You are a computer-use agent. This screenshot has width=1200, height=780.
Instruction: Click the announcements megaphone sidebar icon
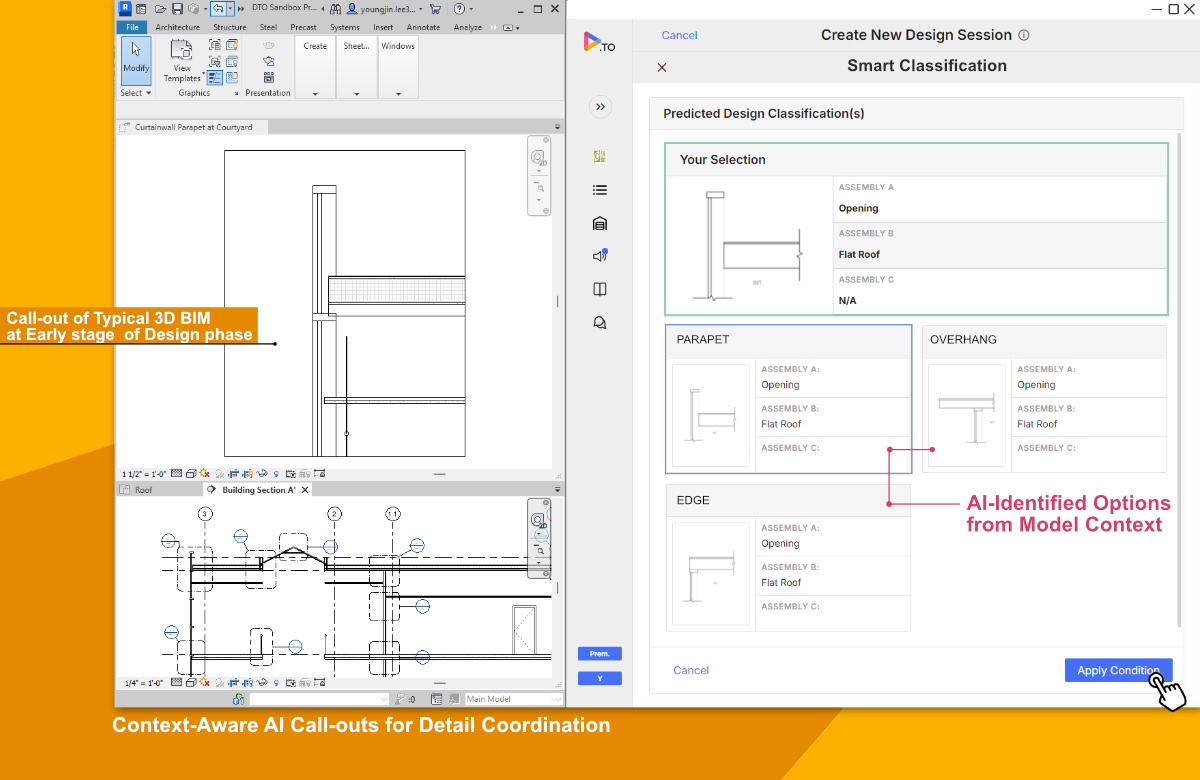pos(600,256)
